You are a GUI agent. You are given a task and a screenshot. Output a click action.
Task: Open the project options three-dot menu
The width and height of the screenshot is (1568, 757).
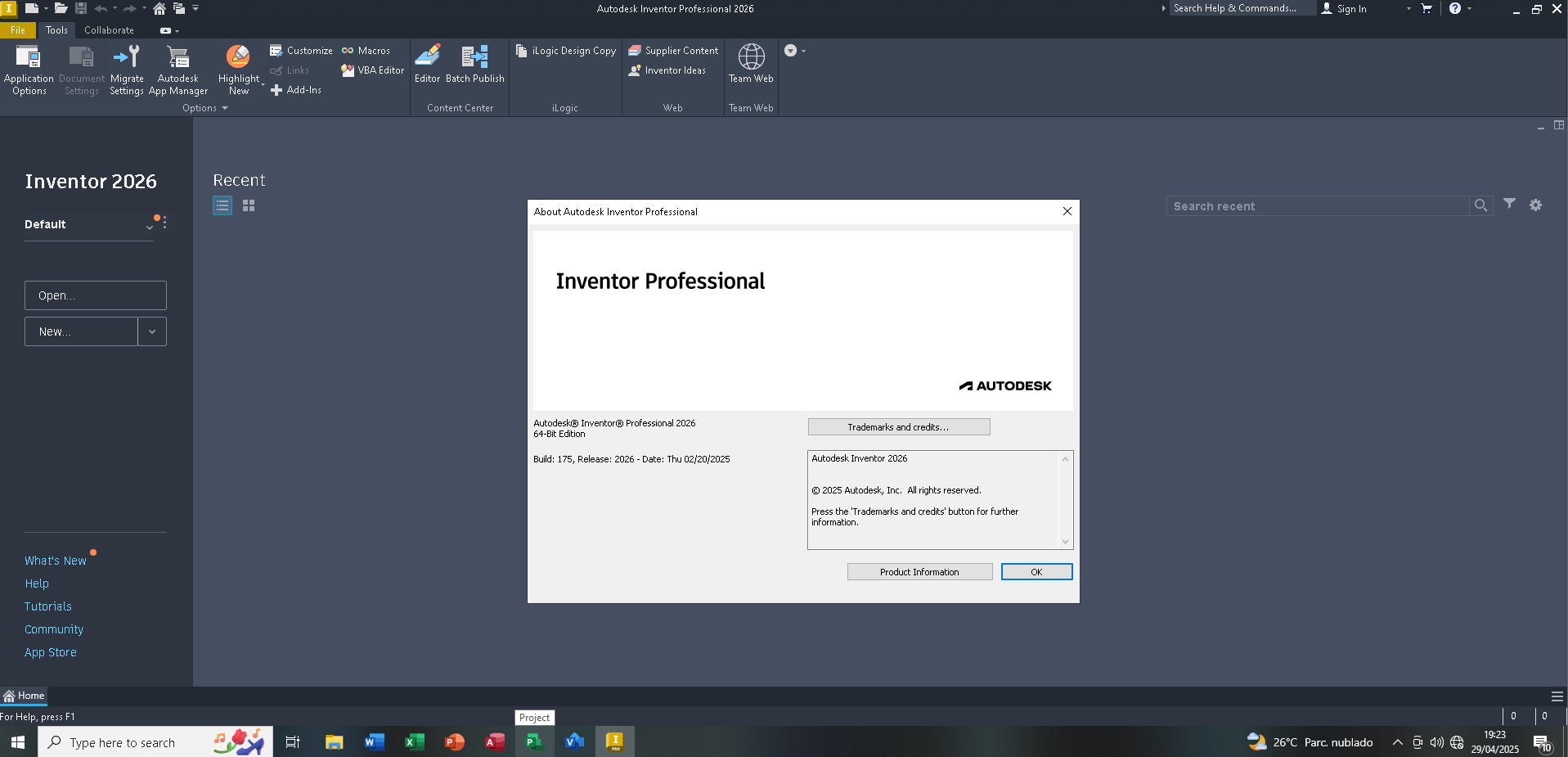[164, 223]
